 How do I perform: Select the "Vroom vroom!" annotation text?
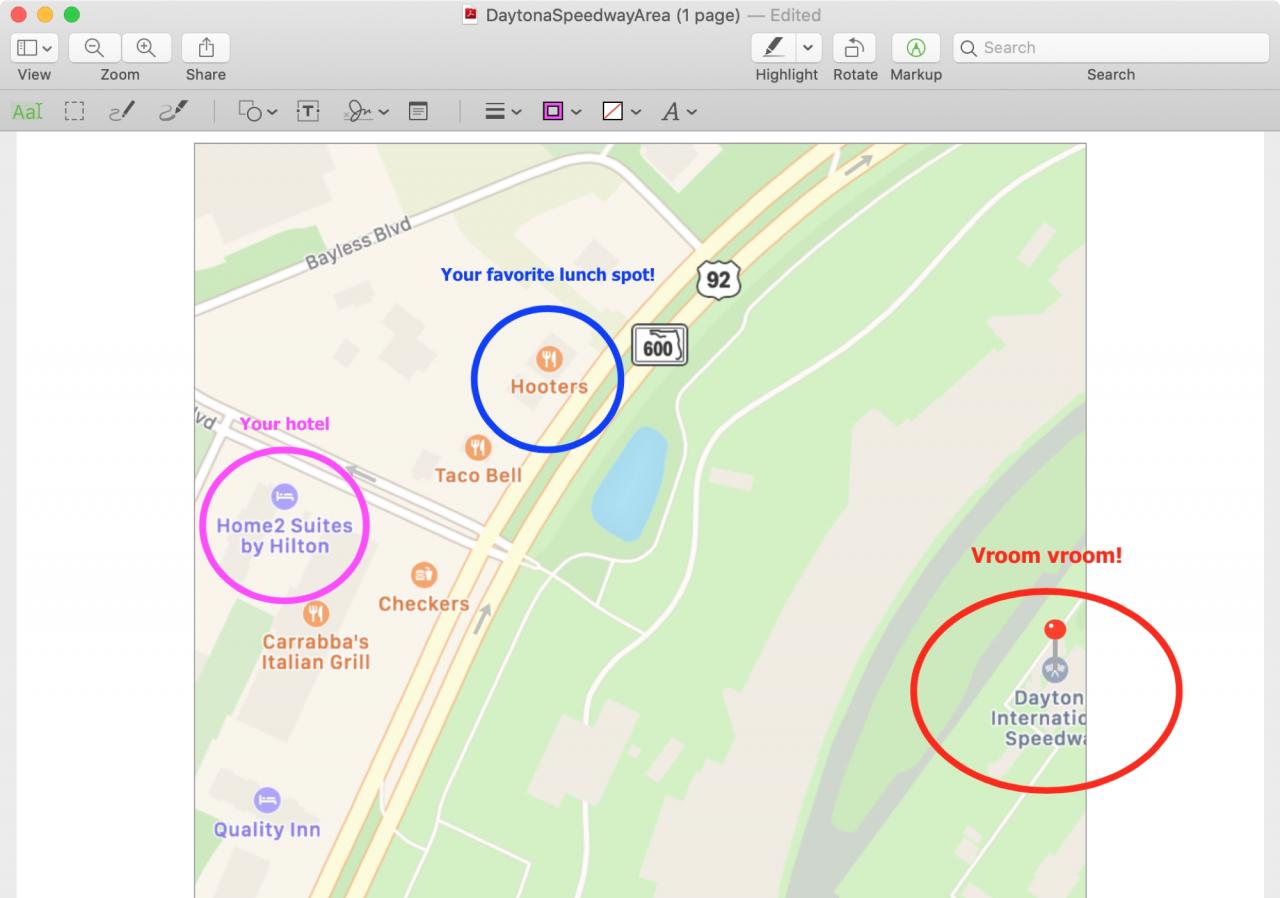tap(1047, 556)
